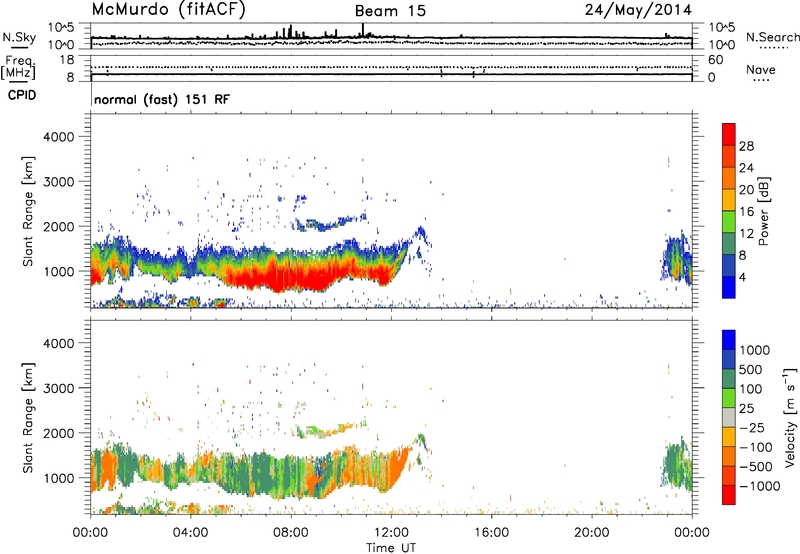This screenshot has width=800, height=554.
Task: Click the "08:00" time tick label
Action: 290,533
